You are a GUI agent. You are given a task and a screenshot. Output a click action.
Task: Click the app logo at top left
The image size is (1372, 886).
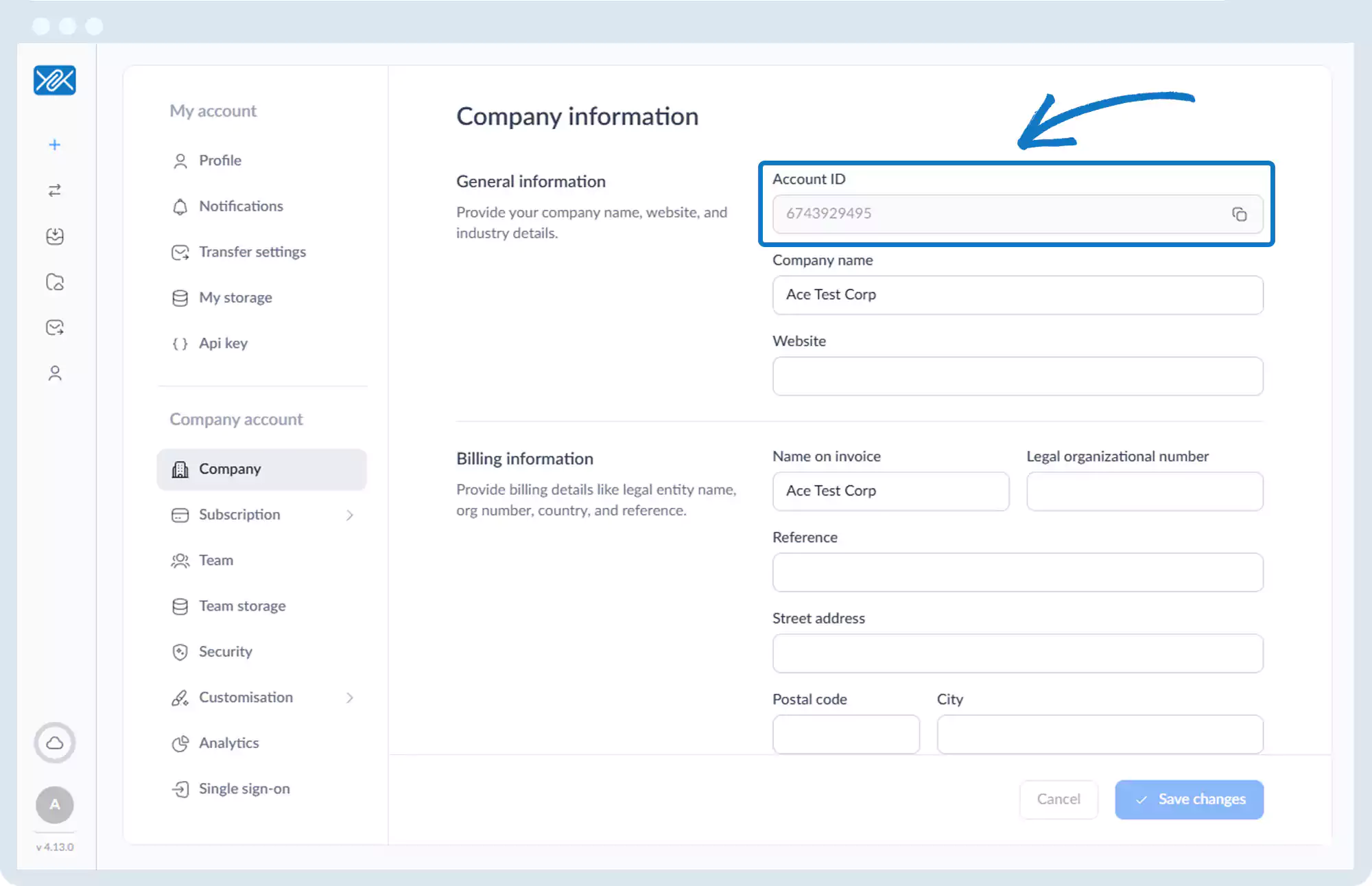pos(55,80)
